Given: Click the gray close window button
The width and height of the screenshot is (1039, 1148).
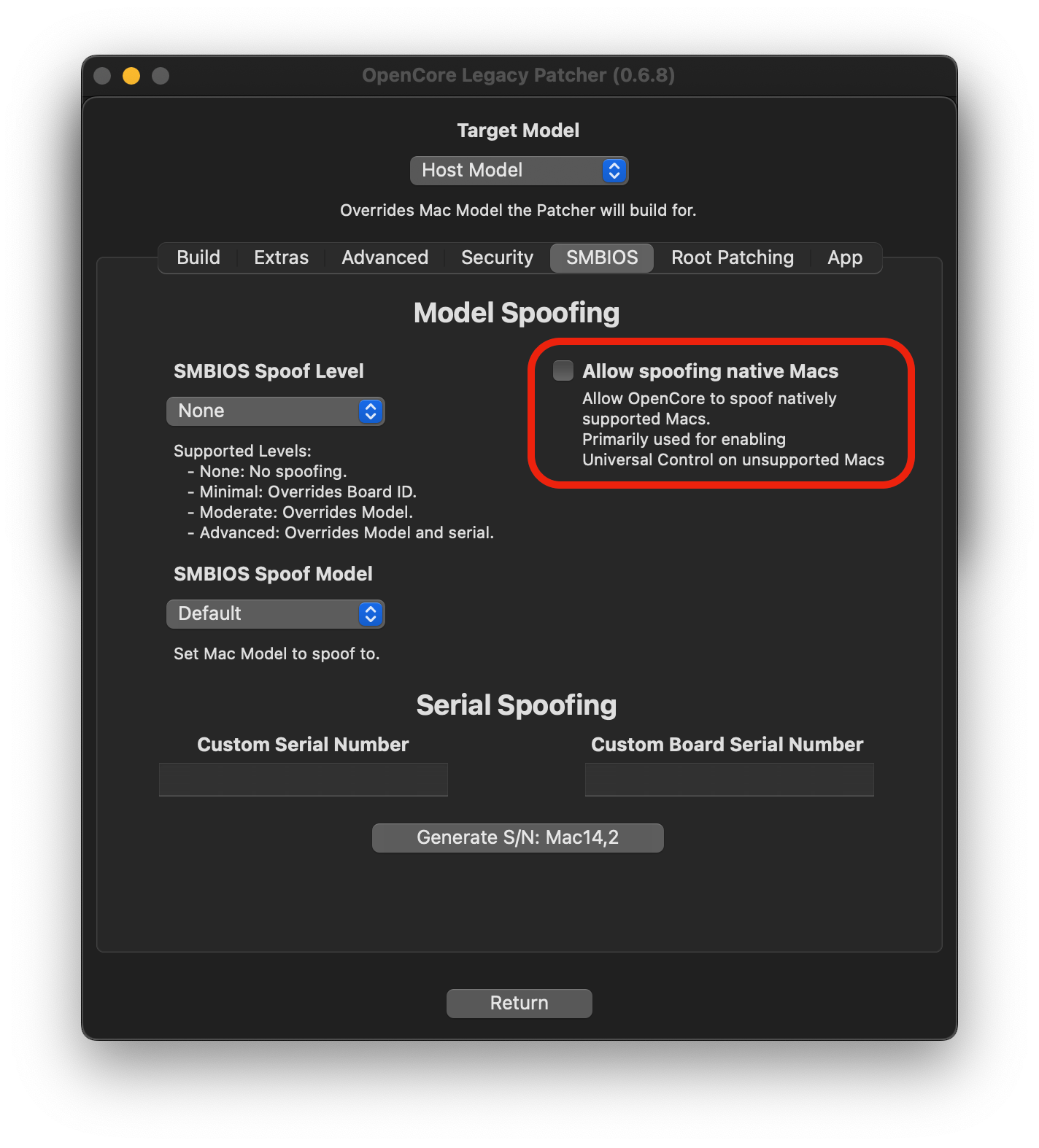Looking at the screenshot, I should tap(102, 76).
